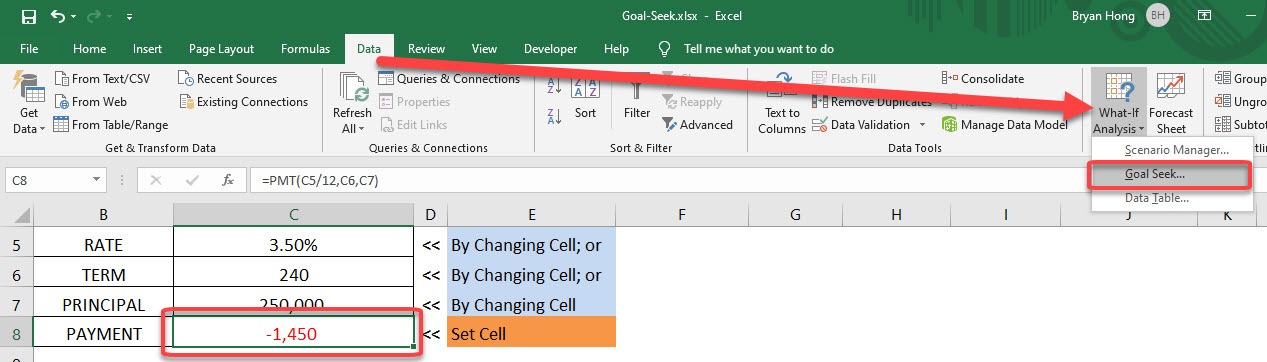1267x362 pixels.
Task: Open Existing Connections
Action: click(x=243, y=102)
